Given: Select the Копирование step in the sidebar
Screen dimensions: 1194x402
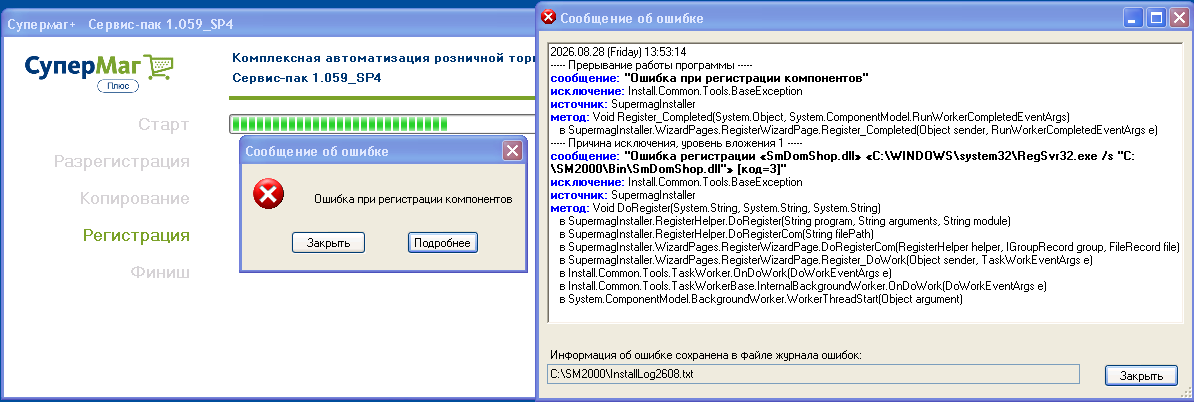Looking at the screenshot, I should [135, 199].
